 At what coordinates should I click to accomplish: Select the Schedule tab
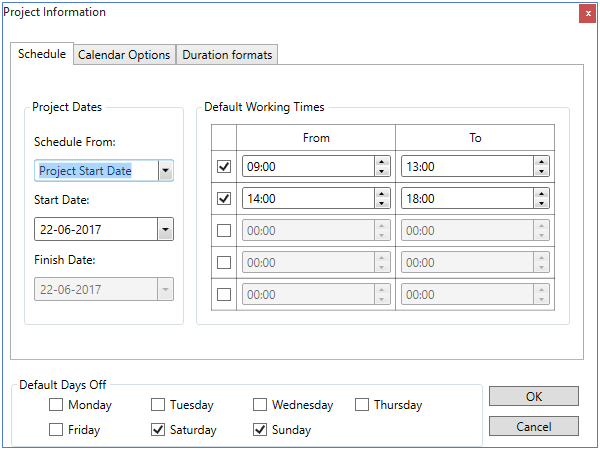[42, 54]
